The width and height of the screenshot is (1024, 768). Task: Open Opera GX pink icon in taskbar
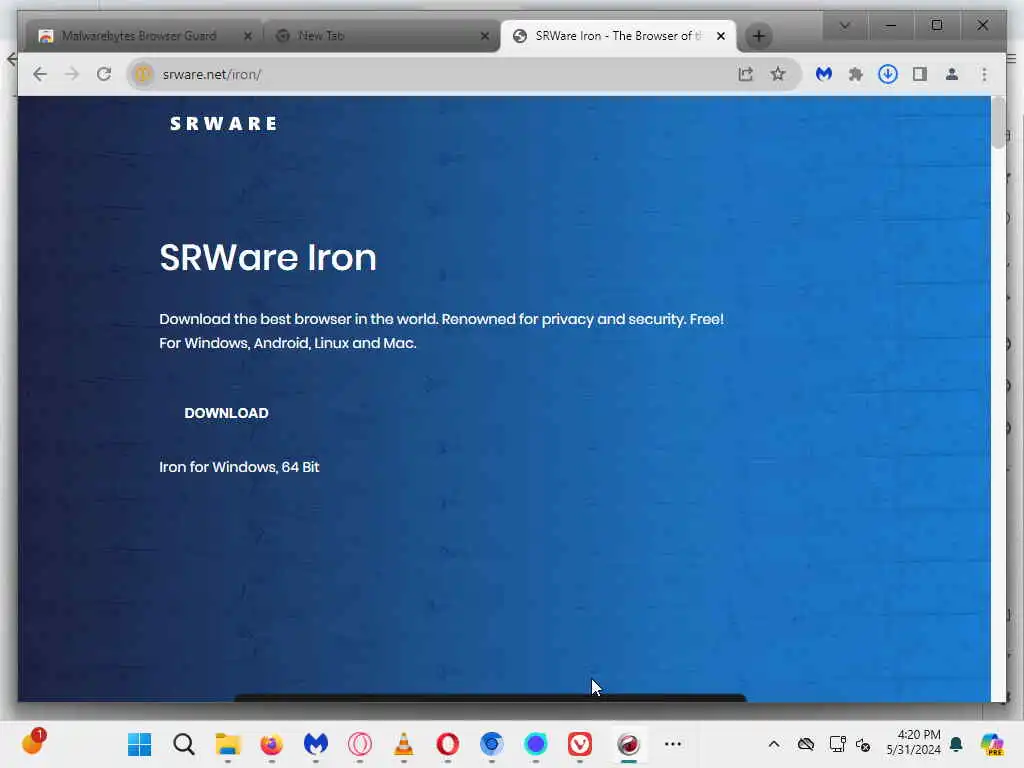tap(360, 744)
